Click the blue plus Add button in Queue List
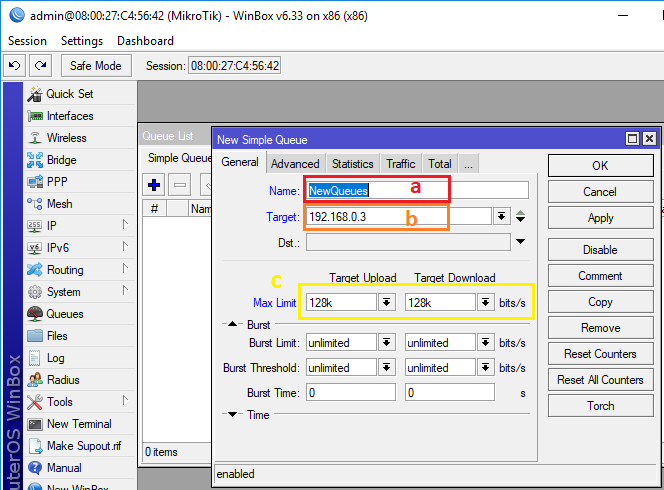 (x=154, y=185)
